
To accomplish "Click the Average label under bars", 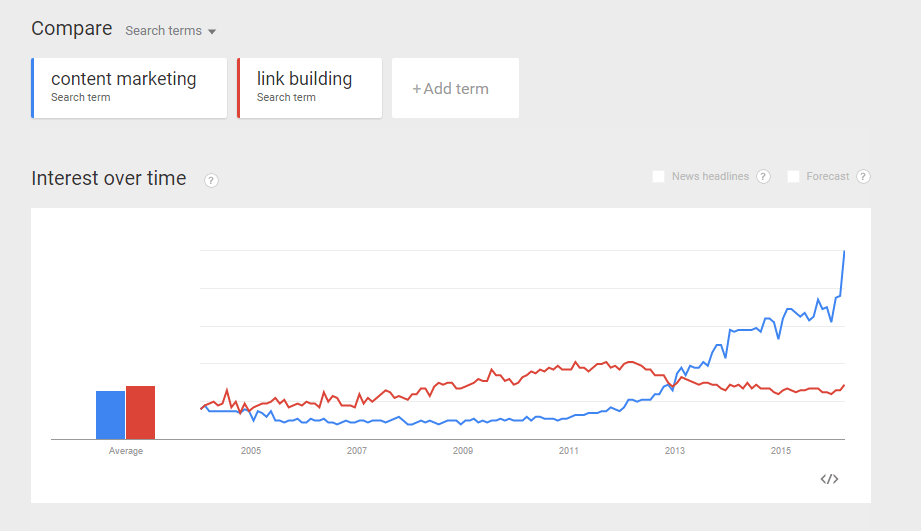I will tap(126, 451).
